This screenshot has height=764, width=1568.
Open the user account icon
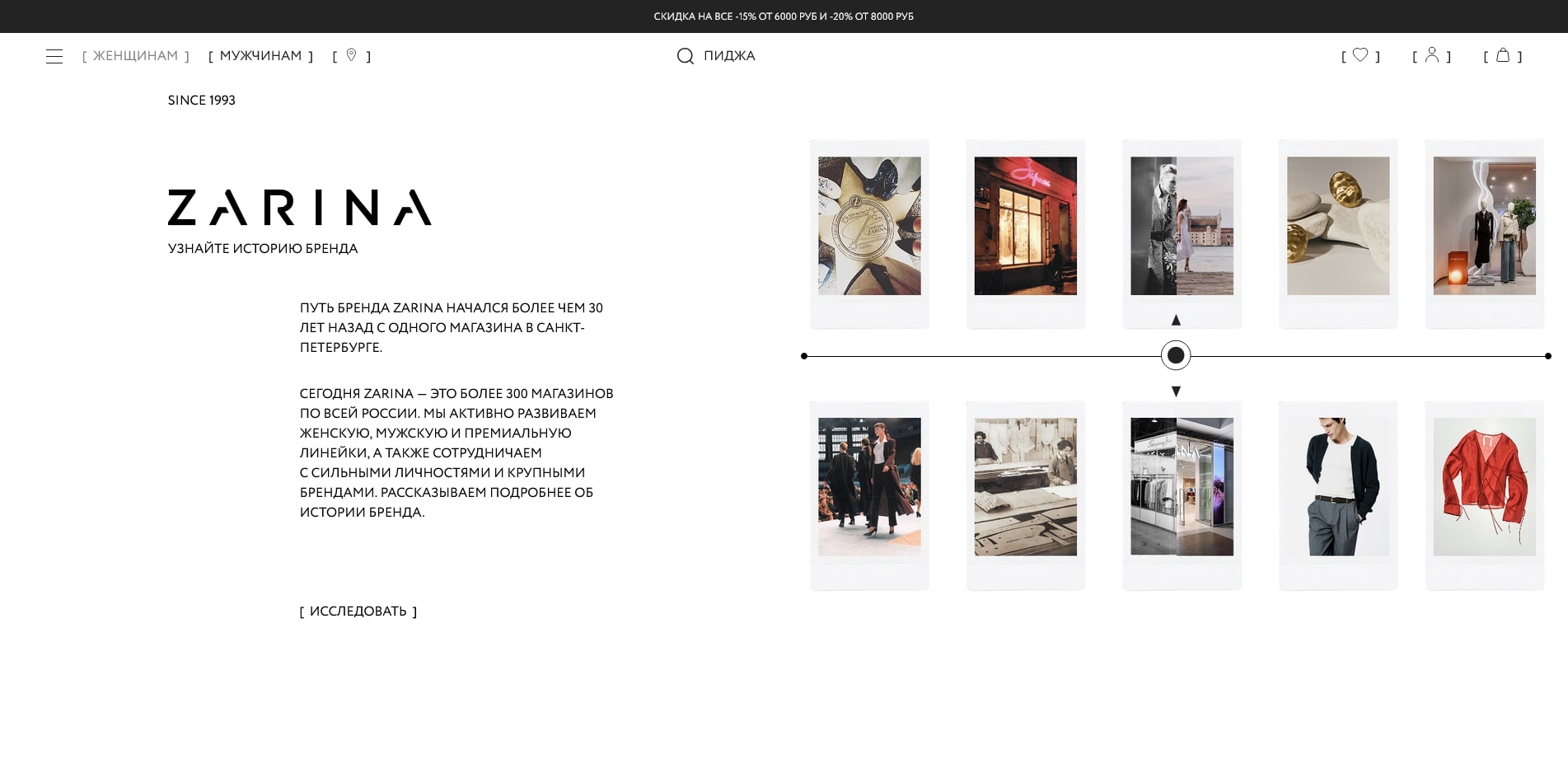(x=1432, y=55)
